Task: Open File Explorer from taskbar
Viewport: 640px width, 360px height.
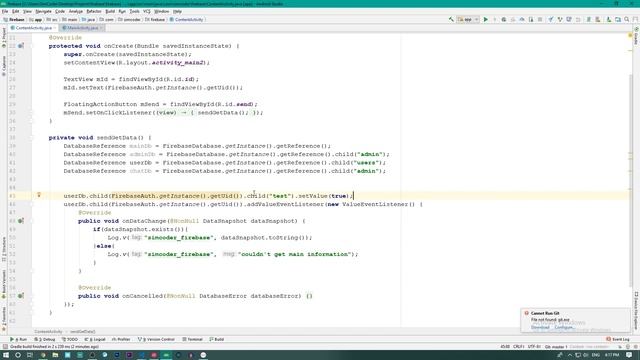Action: point(55,355)
